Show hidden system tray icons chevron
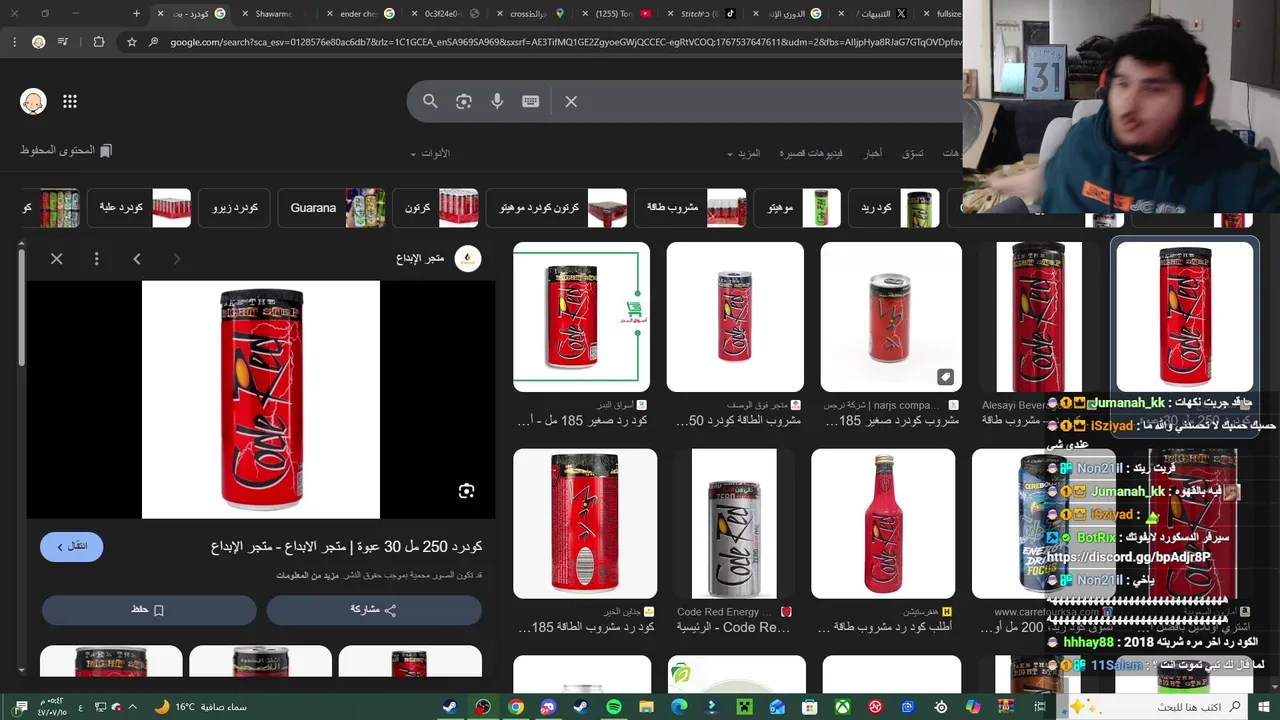This screenshot has height=720, width=1280. (132, 707)
